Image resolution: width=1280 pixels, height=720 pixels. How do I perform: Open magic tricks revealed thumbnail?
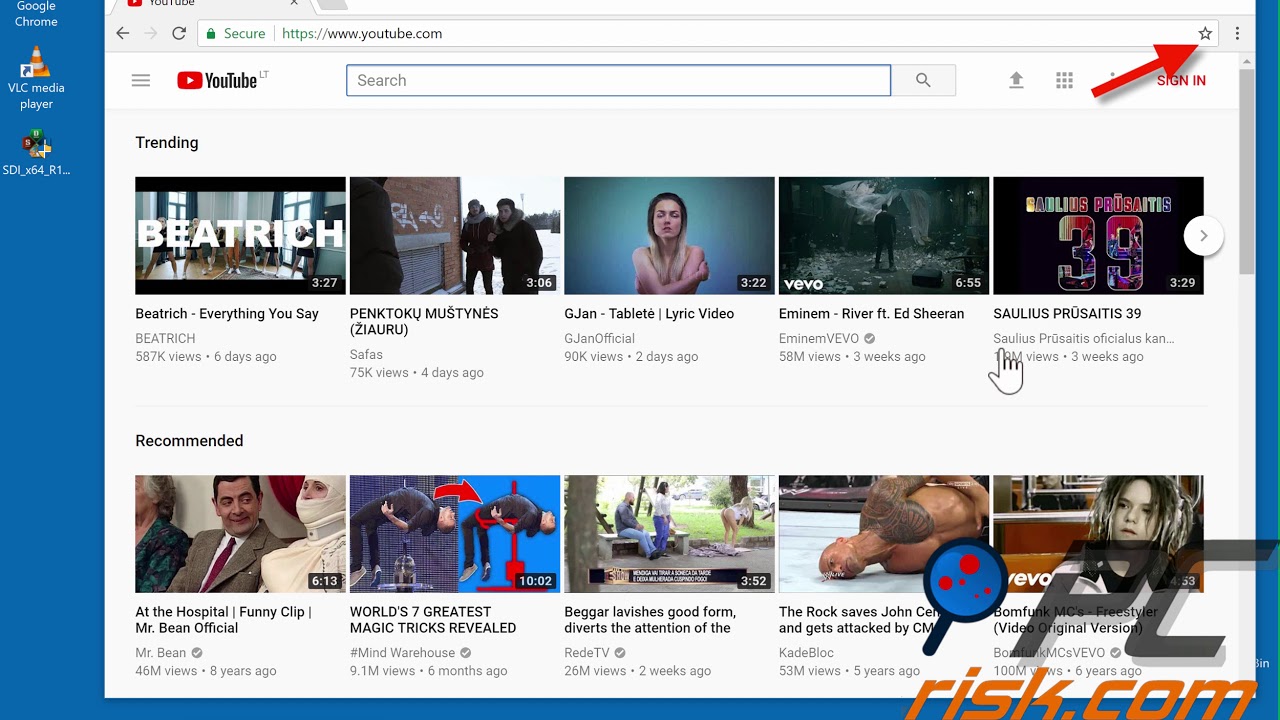pyautogui.click(x=455, y=534)
